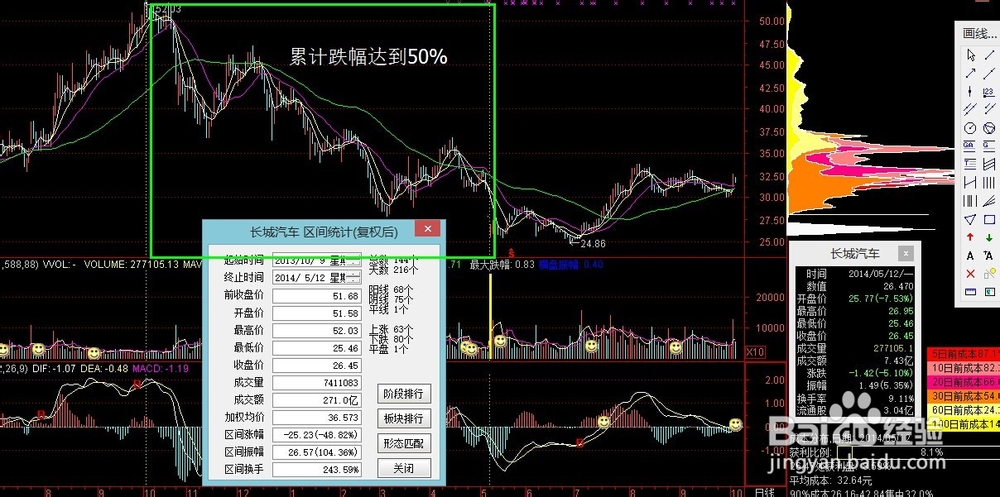The height and width of the screenshot is (497, 1000).
Task: Select the text A annotation tool
Action: point(970,255)
